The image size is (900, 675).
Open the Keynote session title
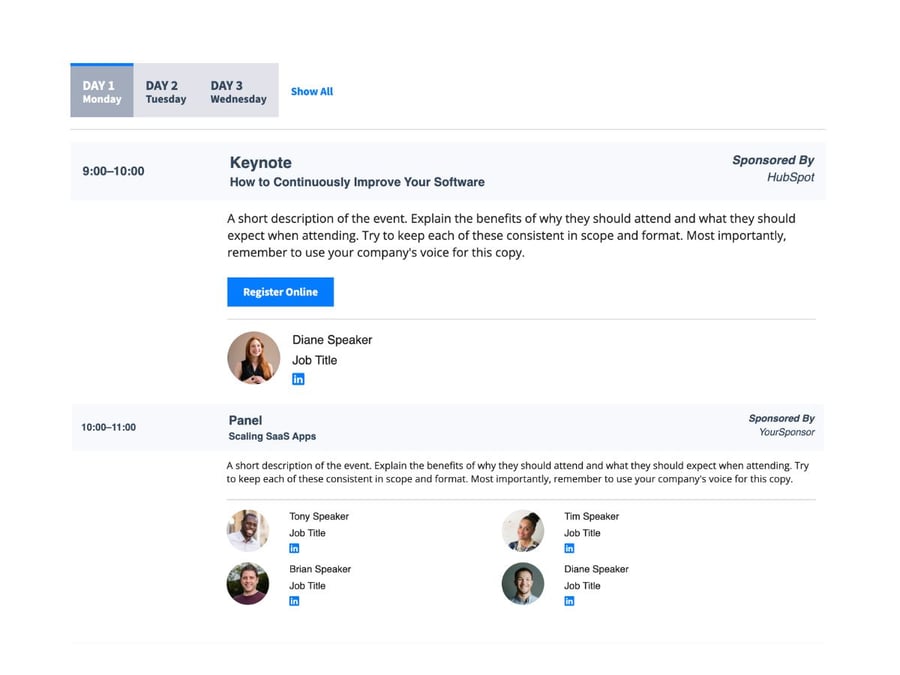point(261,162)
